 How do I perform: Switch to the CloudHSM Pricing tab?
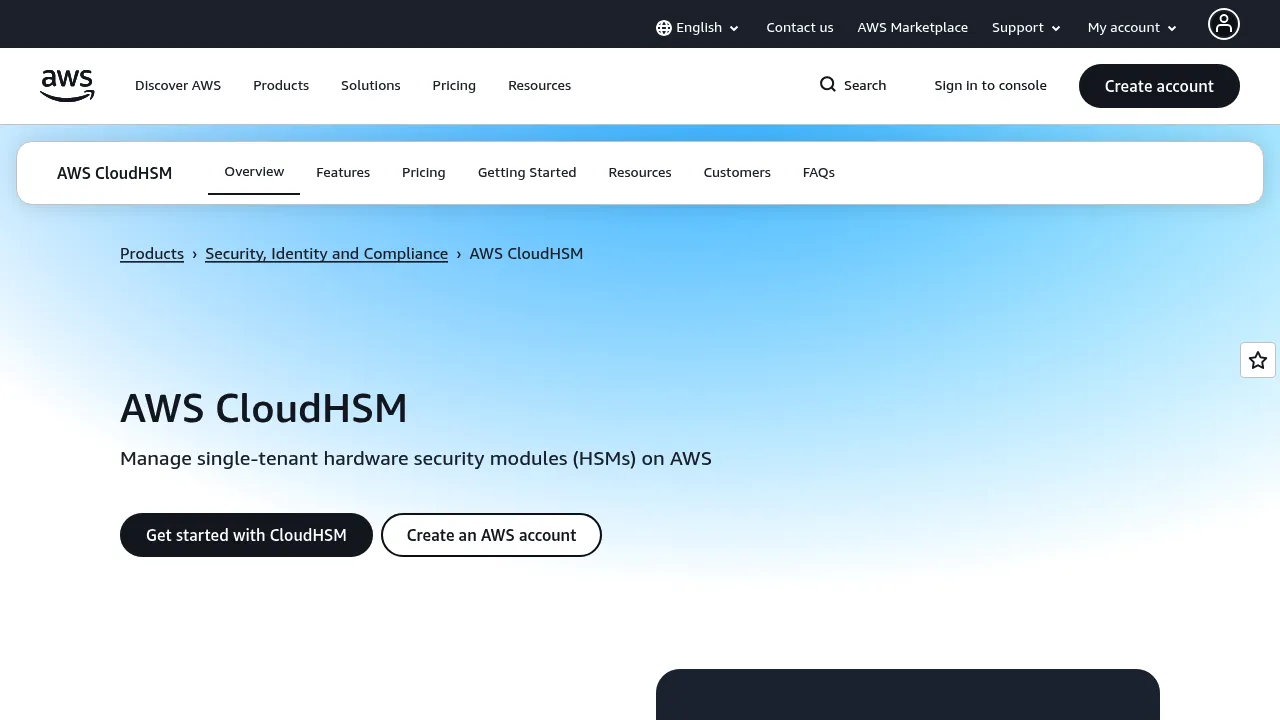click(424, 173)
